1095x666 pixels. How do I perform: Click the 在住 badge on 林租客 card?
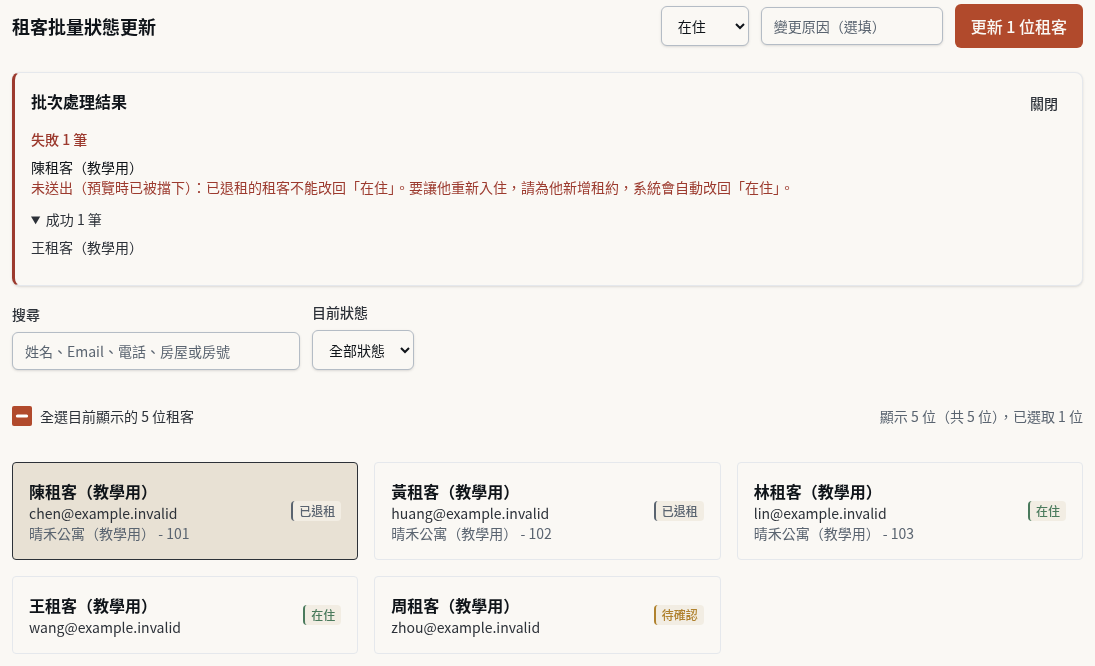click(1046, 511)
